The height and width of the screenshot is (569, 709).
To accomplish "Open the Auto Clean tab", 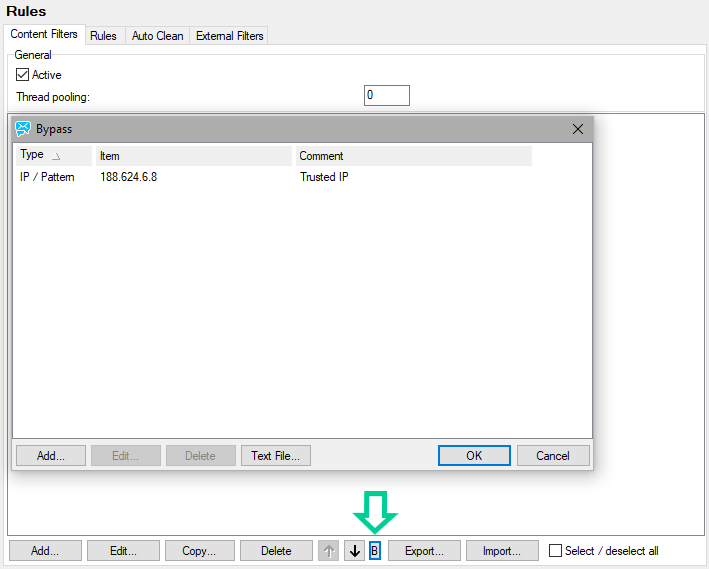I will click(x=157, y=36).
